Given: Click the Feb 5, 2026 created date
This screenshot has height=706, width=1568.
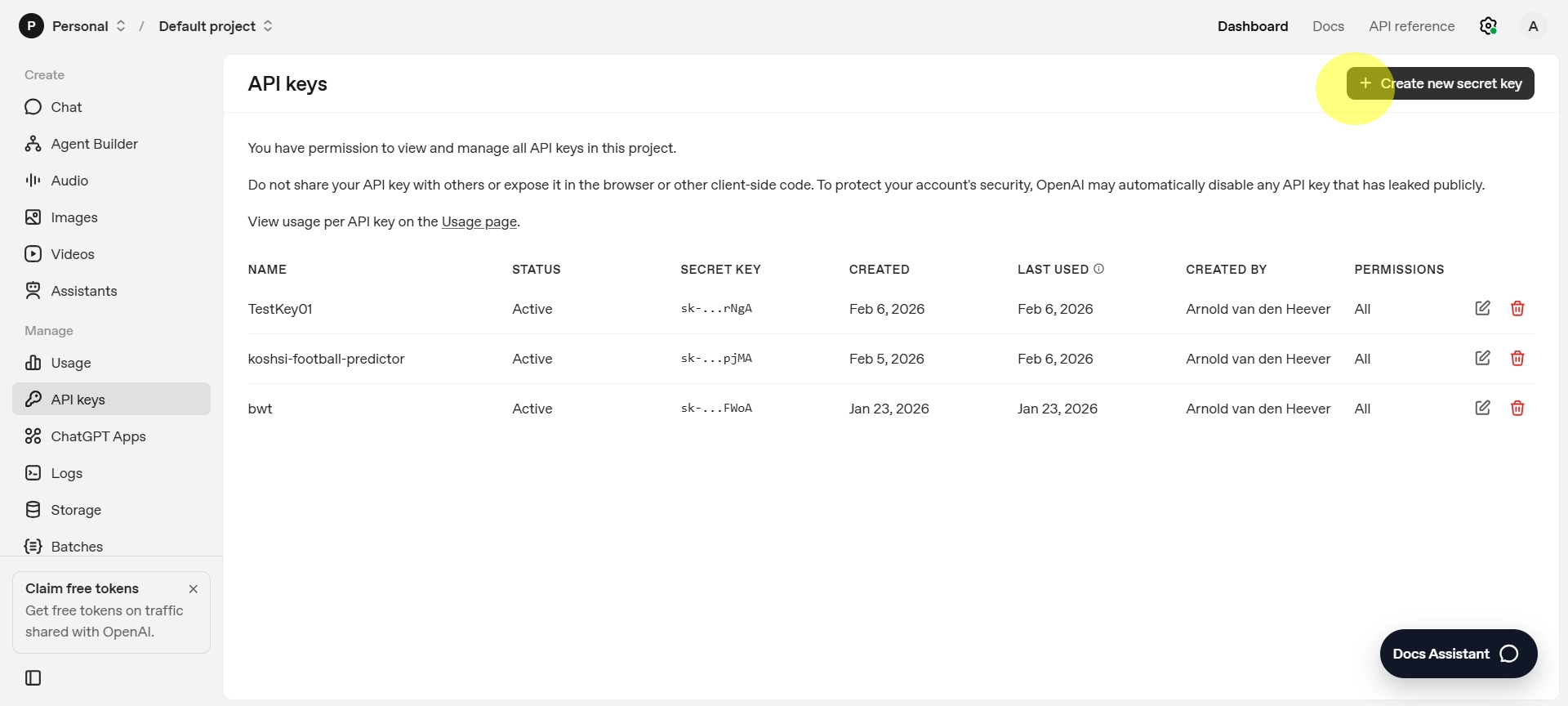Looking at the screenshot, I should click(886, 359).
